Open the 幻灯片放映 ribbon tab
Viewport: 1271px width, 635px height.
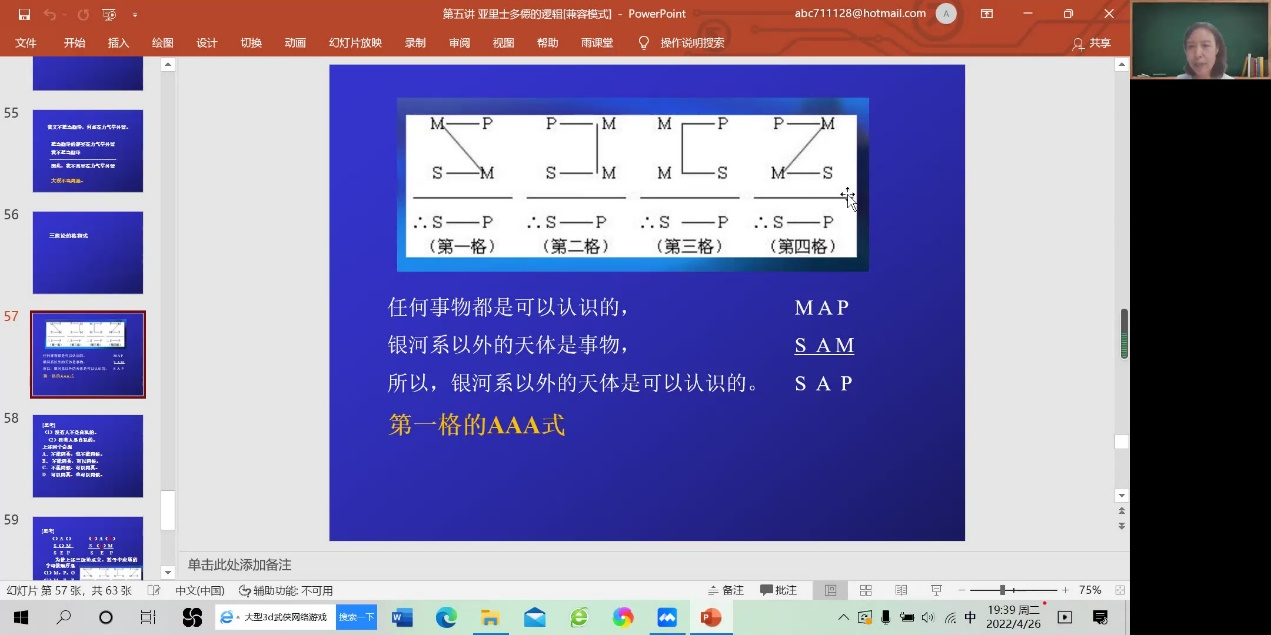point(355,43)
